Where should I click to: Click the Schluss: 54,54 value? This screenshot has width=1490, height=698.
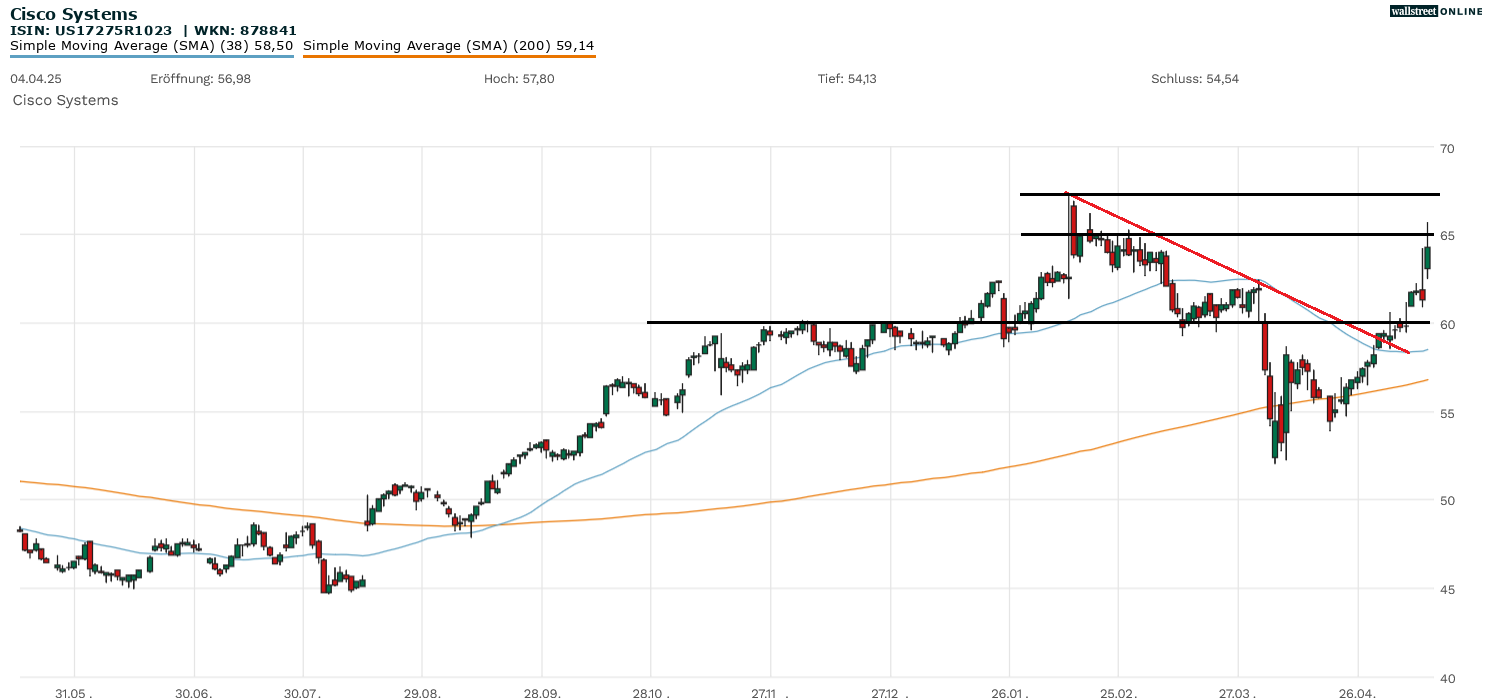[1195, 78]
